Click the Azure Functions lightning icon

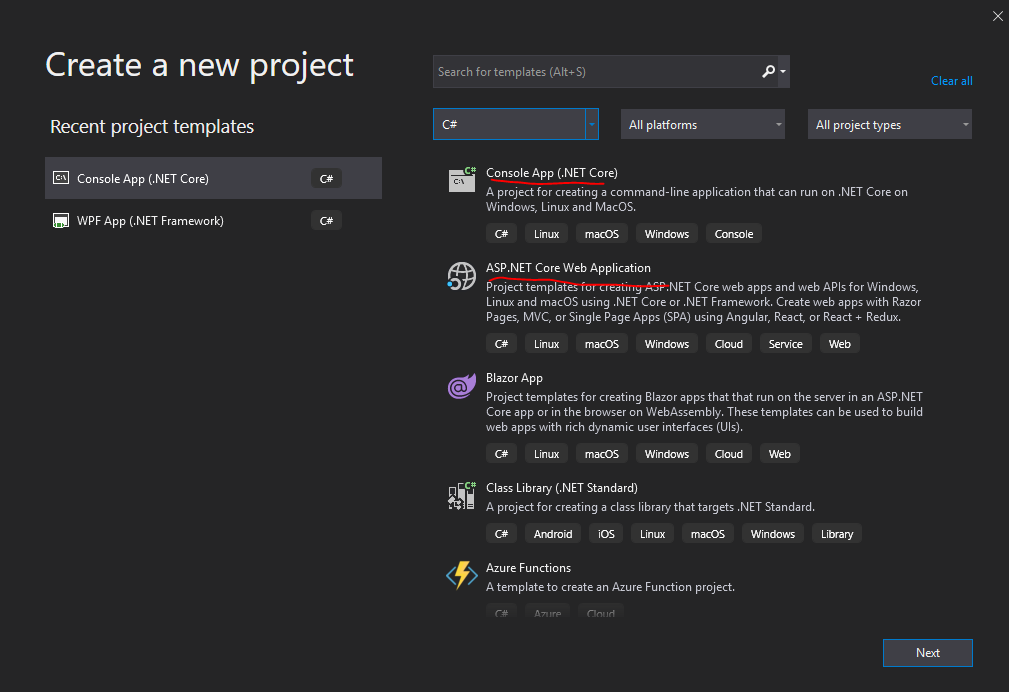461,575
